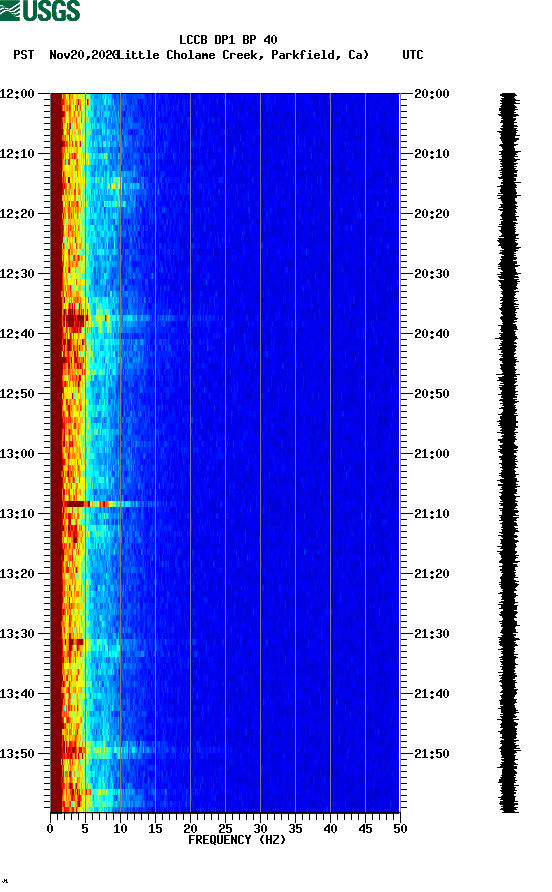Click the 12:20 PST time label

[18, 214]
